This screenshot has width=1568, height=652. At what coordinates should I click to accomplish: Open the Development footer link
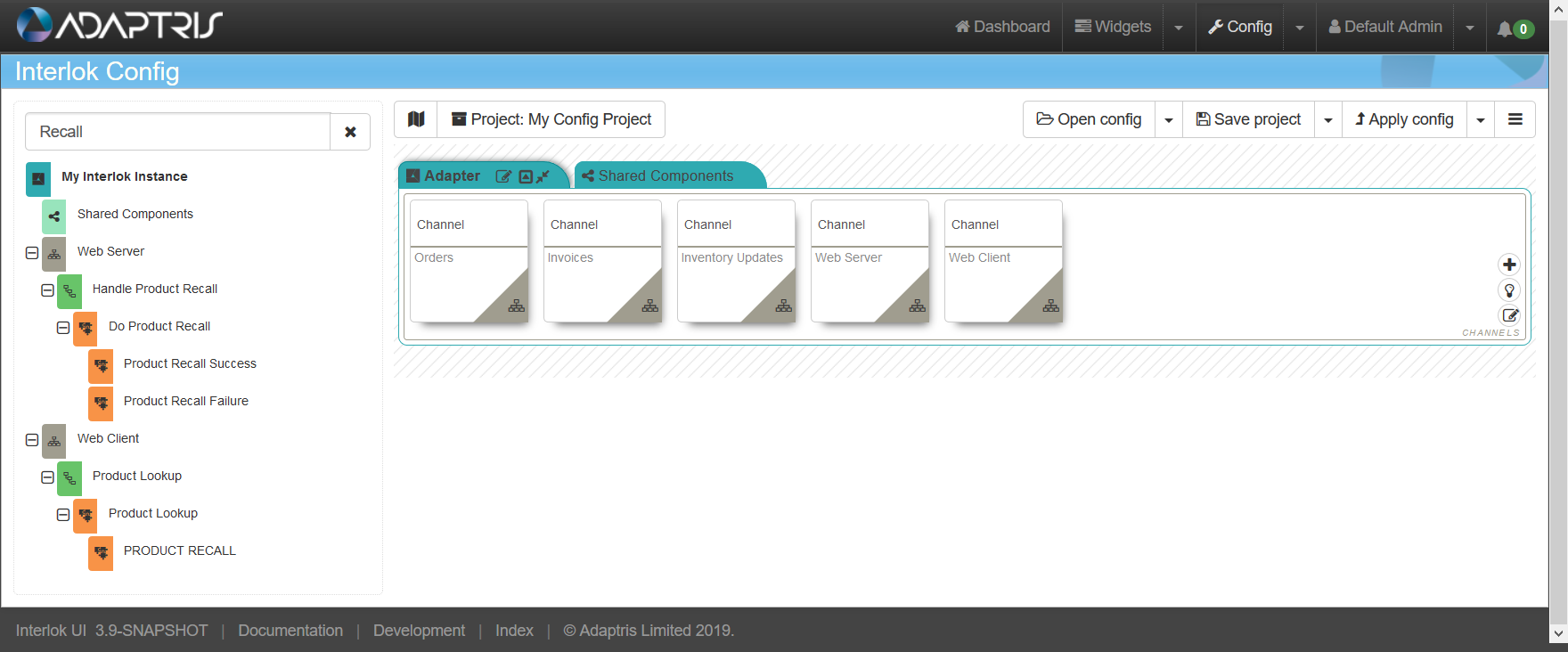click(x=419, y=631)
